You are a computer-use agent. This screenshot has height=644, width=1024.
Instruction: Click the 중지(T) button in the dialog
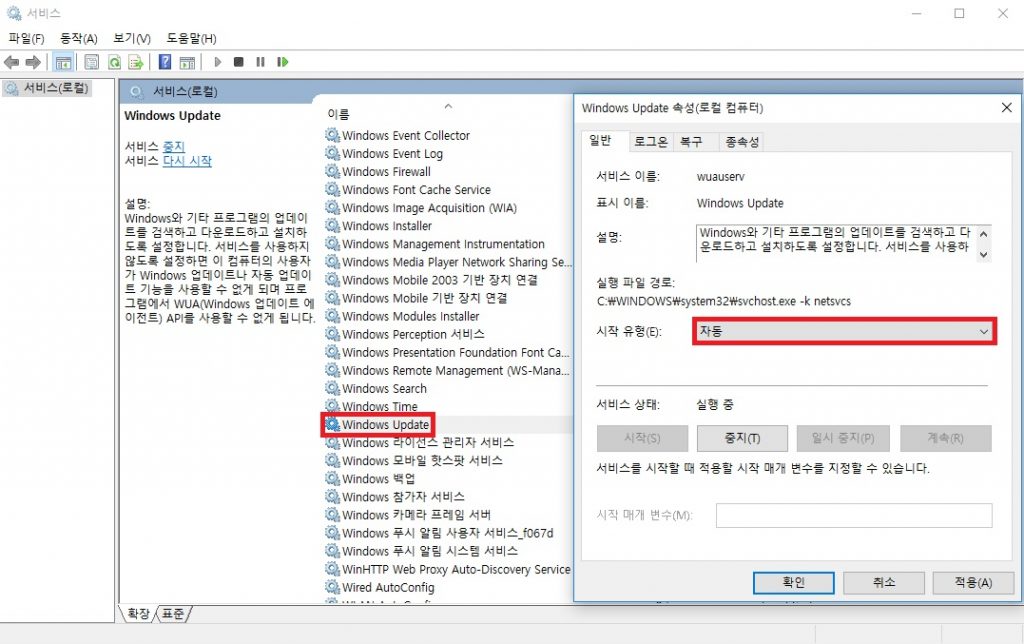[743, 438]
